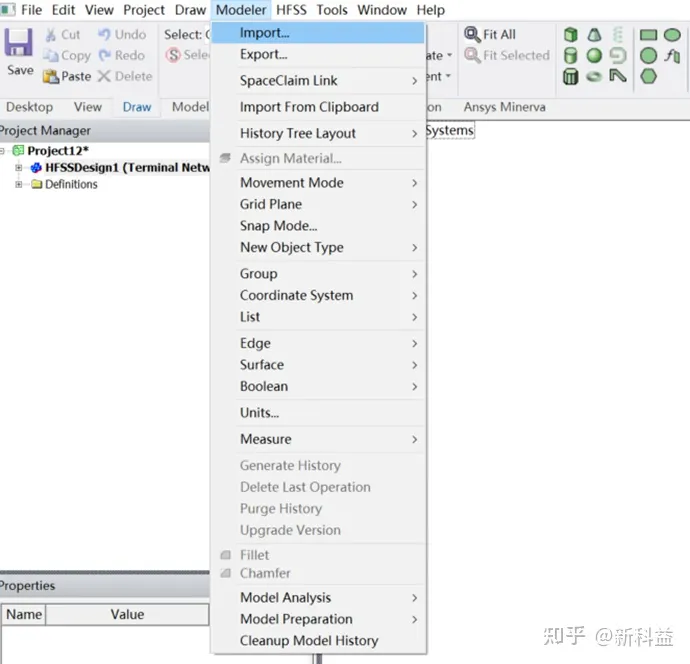Switch to the Desktop ribbon tab
690x664 pixels.
[29, 107]
